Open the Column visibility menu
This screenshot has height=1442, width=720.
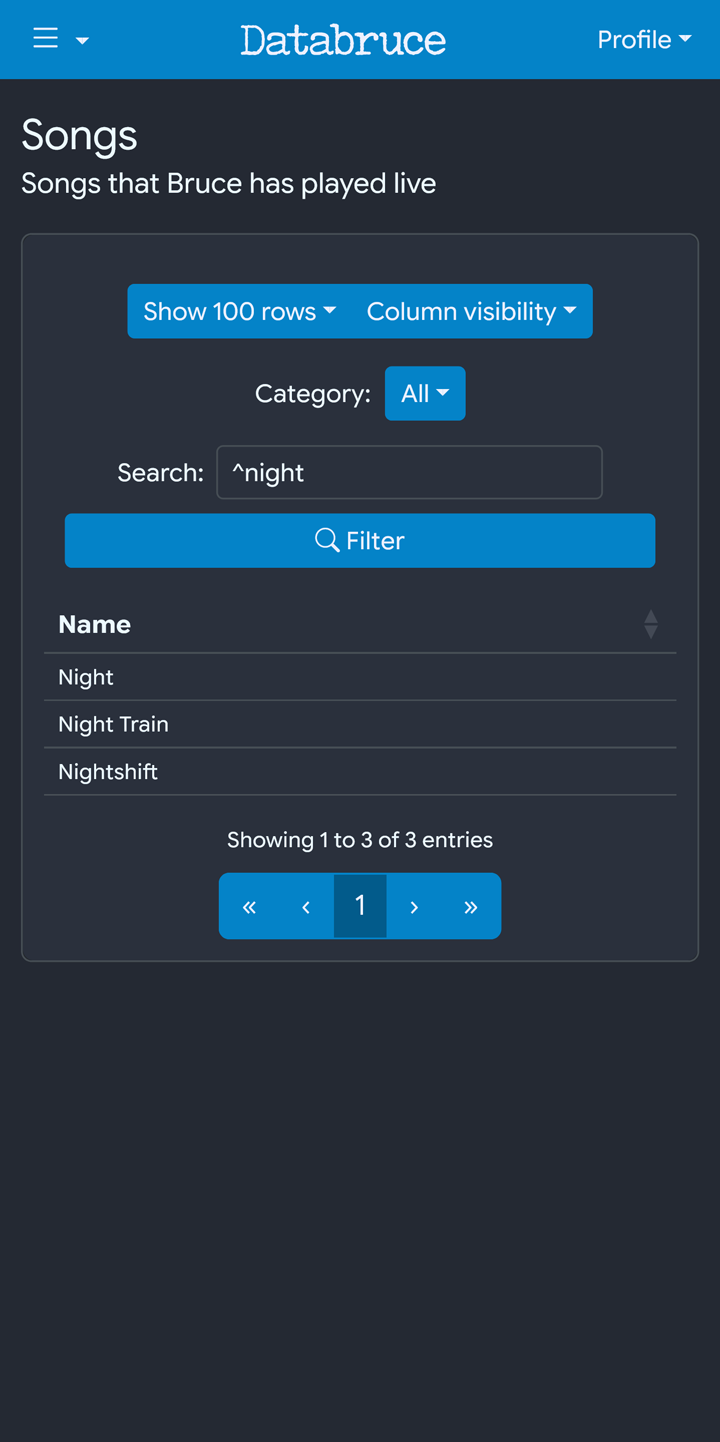click(471, 312)
